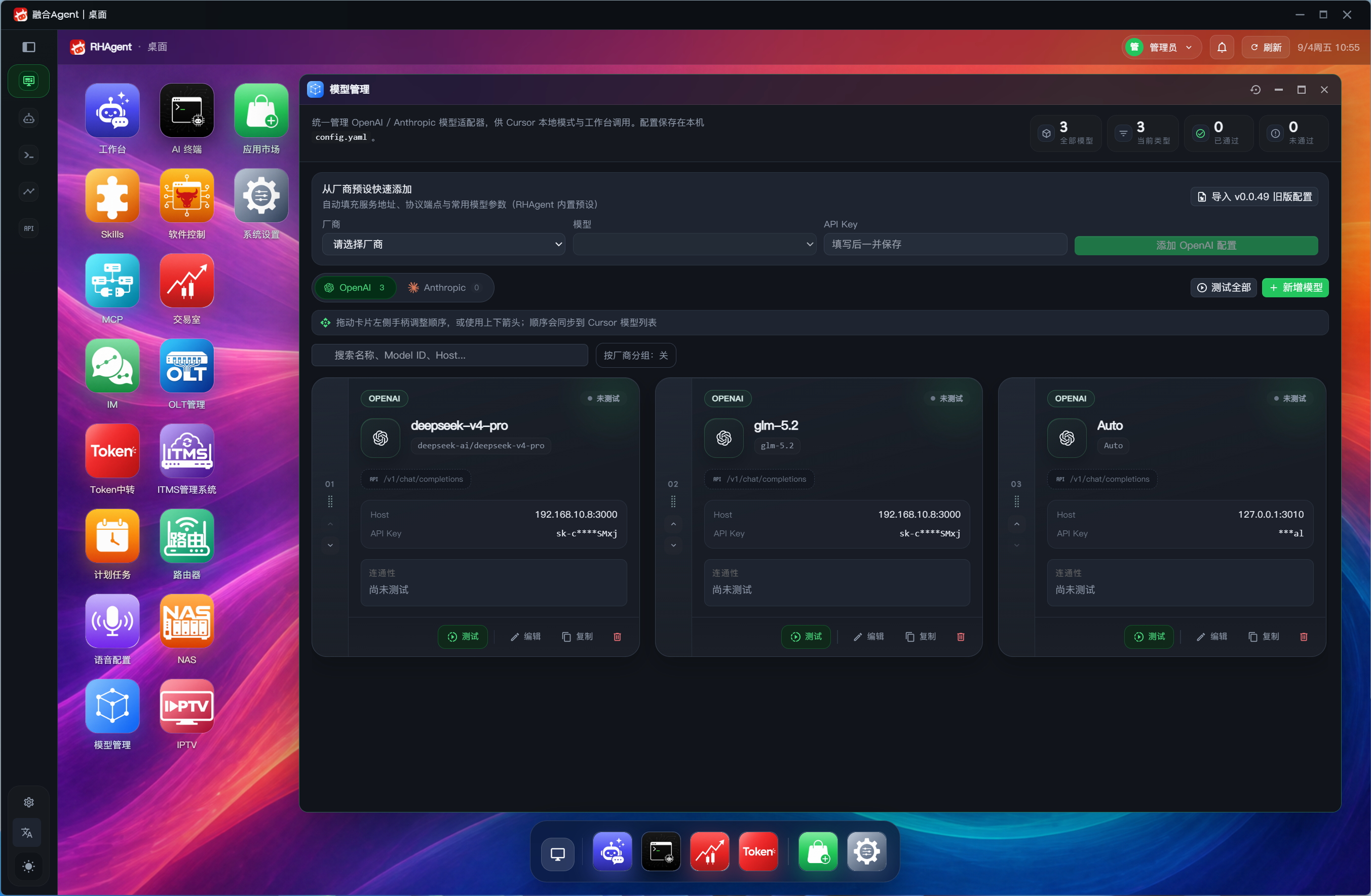Open AI terminal in dock

click(661, 851)
